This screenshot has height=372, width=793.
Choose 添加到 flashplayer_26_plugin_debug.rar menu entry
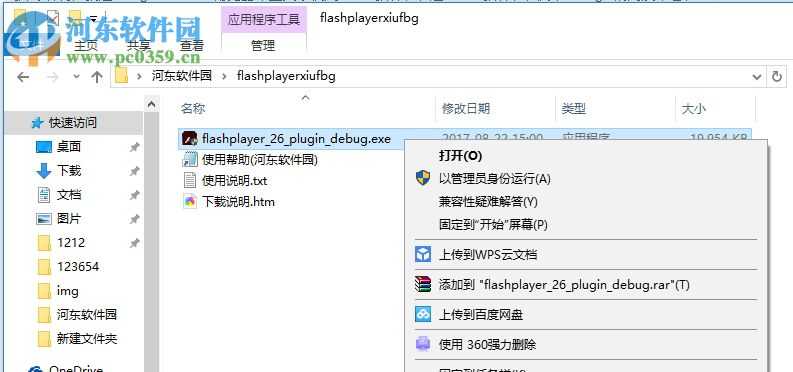[564, 285]
